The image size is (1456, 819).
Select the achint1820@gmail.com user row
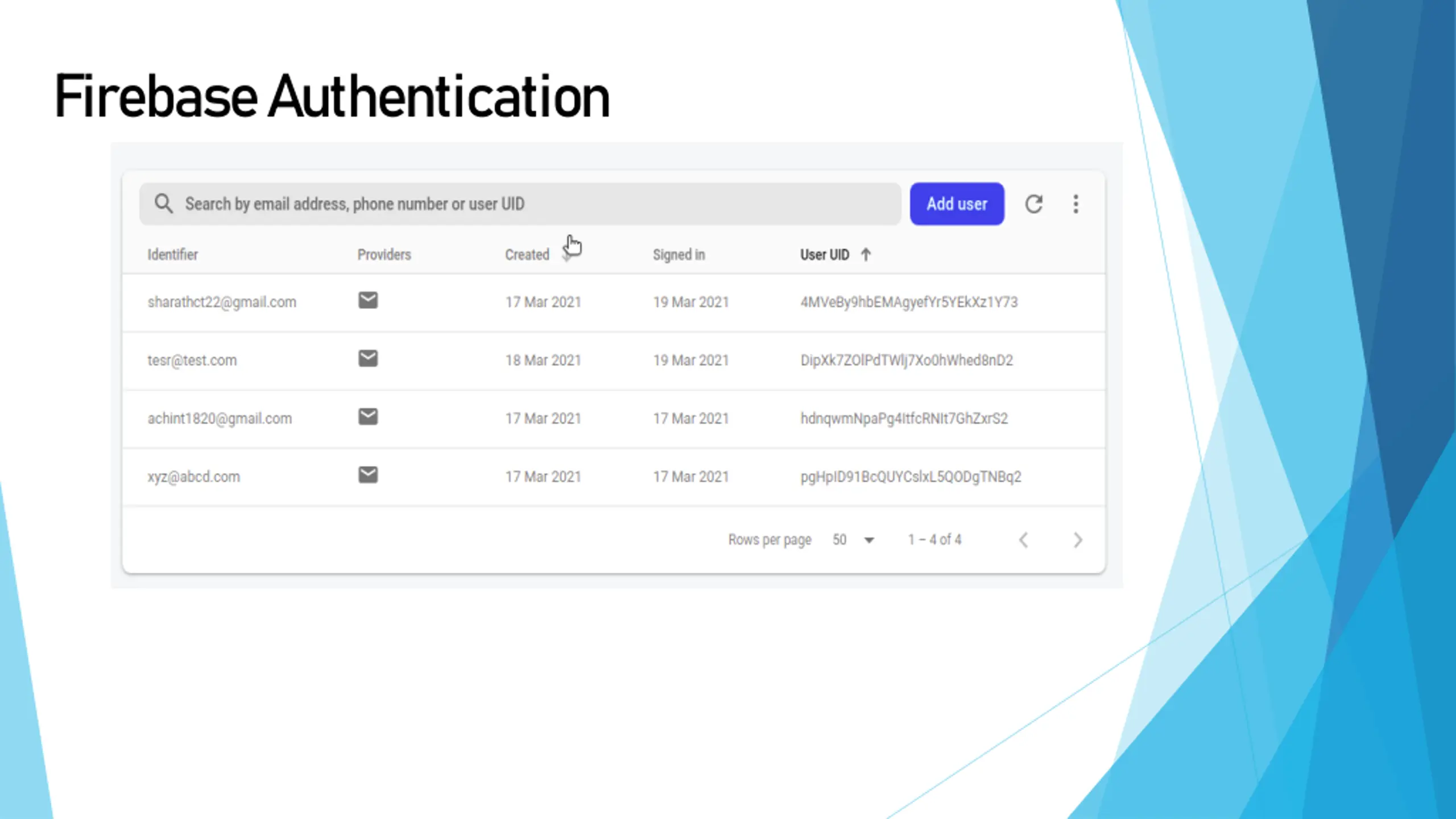point(220,419)
